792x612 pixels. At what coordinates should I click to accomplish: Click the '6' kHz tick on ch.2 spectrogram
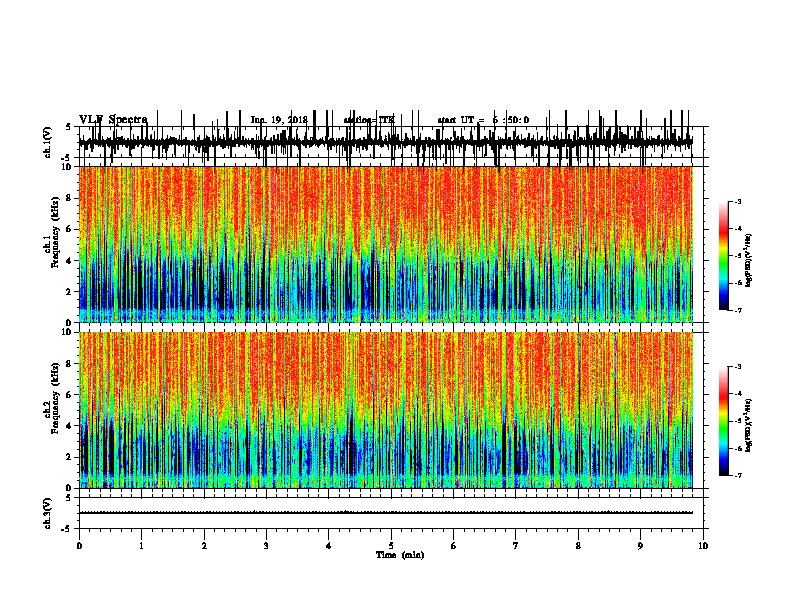click(69, 395)
